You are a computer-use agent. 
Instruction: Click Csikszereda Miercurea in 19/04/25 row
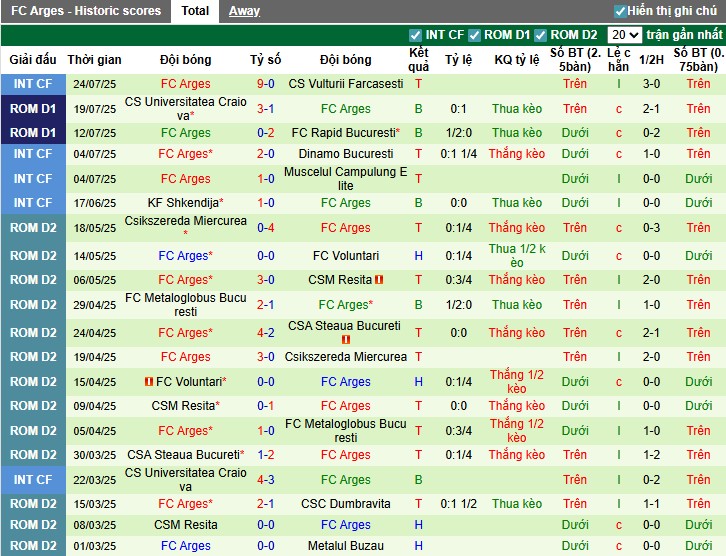click(x=345, y=357)
